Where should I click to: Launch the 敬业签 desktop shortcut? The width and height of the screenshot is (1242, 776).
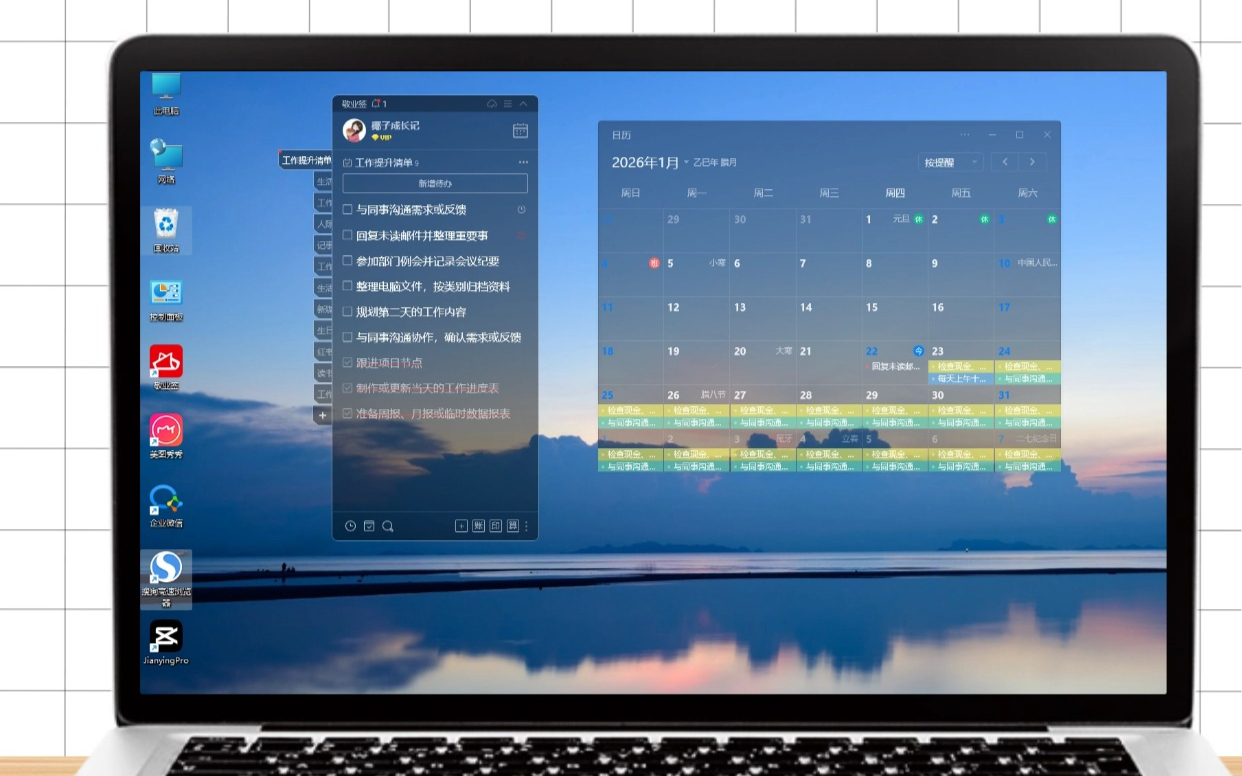coord(166,368)
